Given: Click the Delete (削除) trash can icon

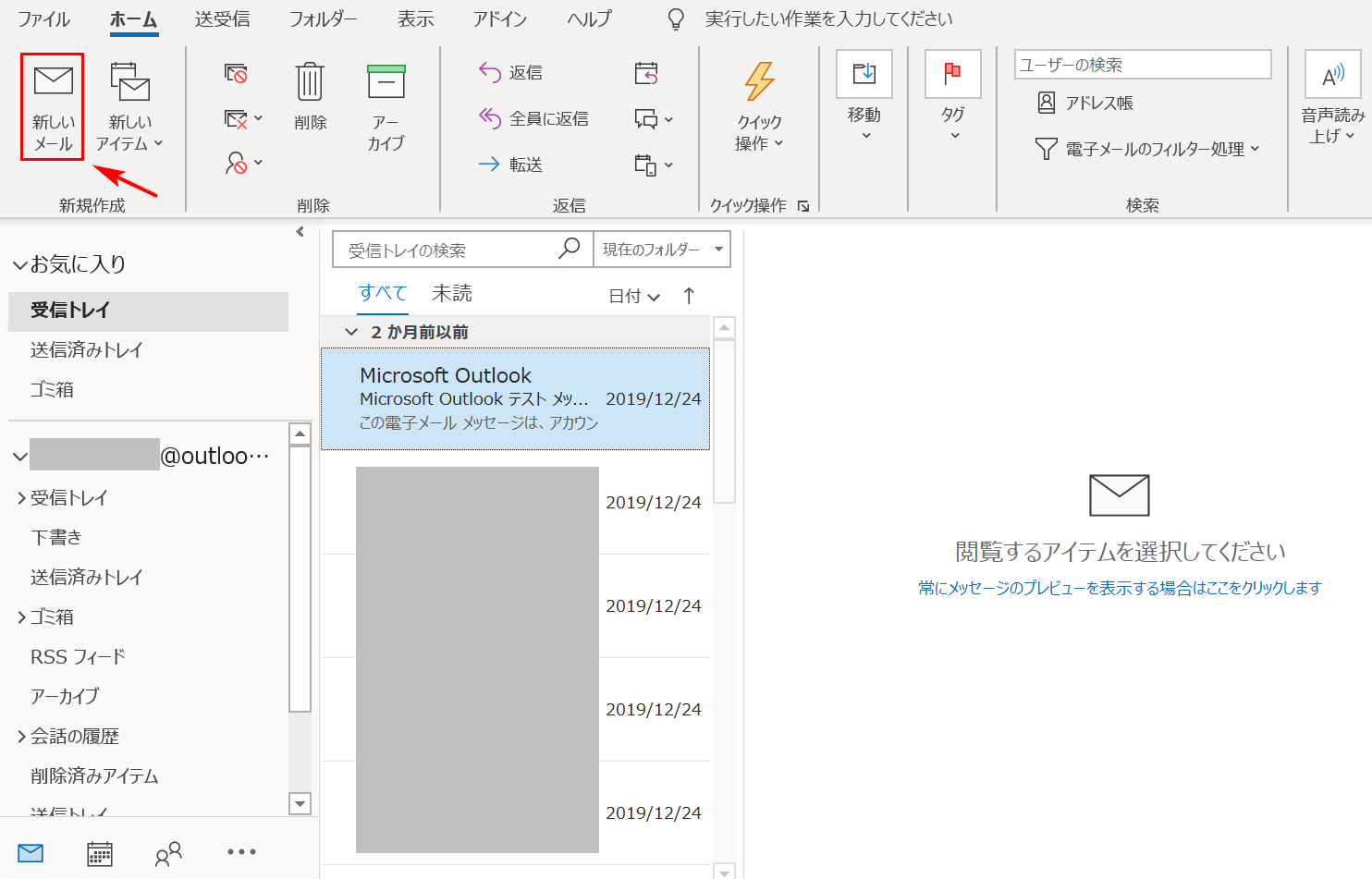Looking at the screenshot, I should pyautogui.click(x=310, y=82).
